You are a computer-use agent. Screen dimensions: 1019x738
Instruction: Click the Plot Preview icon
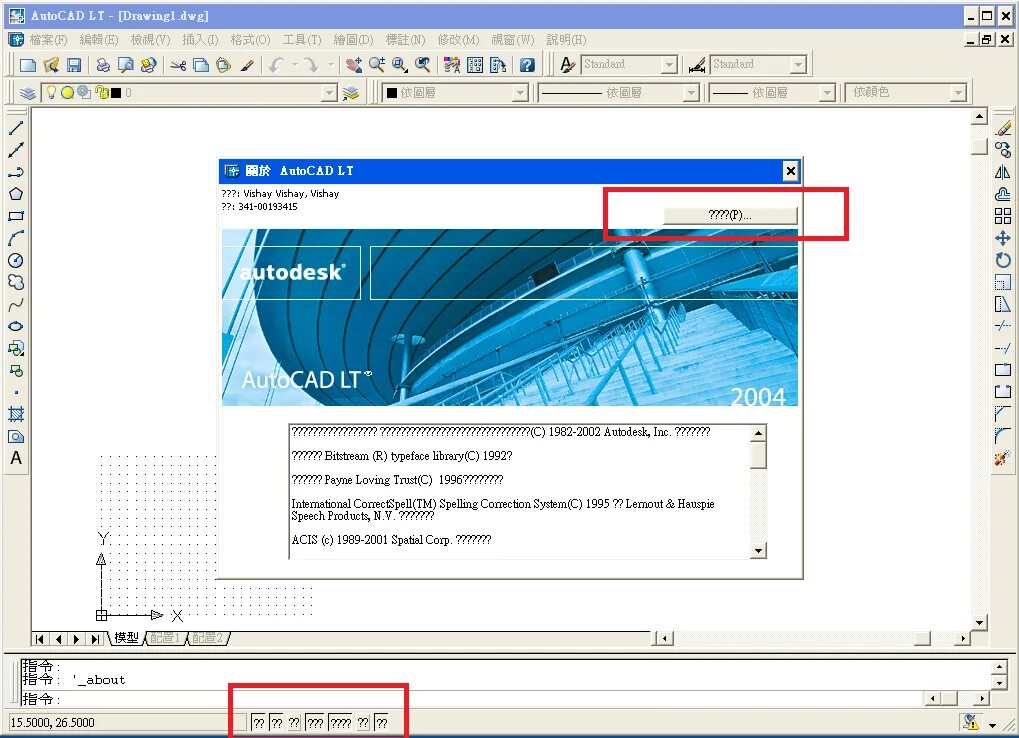[125, 65]
